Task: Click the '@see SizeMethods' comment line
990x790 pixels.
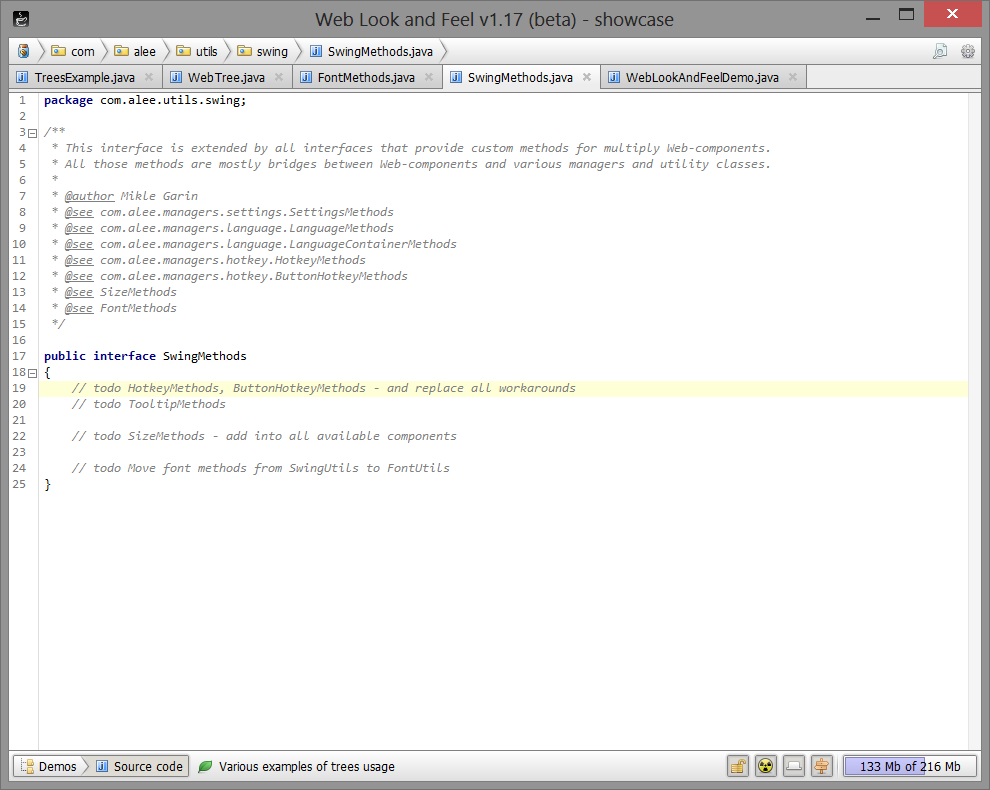Action: [x=120, y=292]
